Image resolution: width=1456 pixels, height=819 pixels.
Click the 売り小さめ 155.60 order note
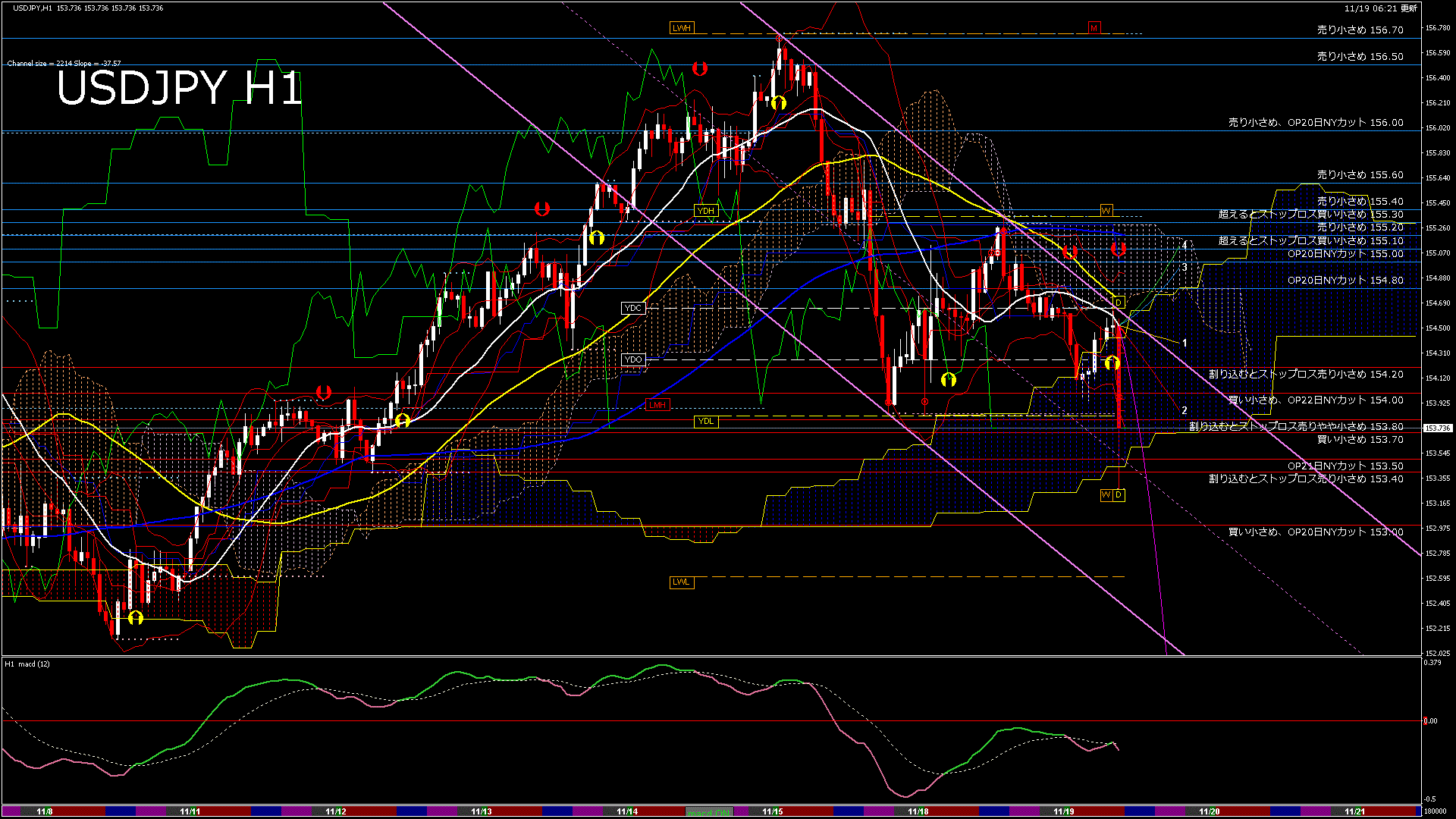(x=1360, y=175)
